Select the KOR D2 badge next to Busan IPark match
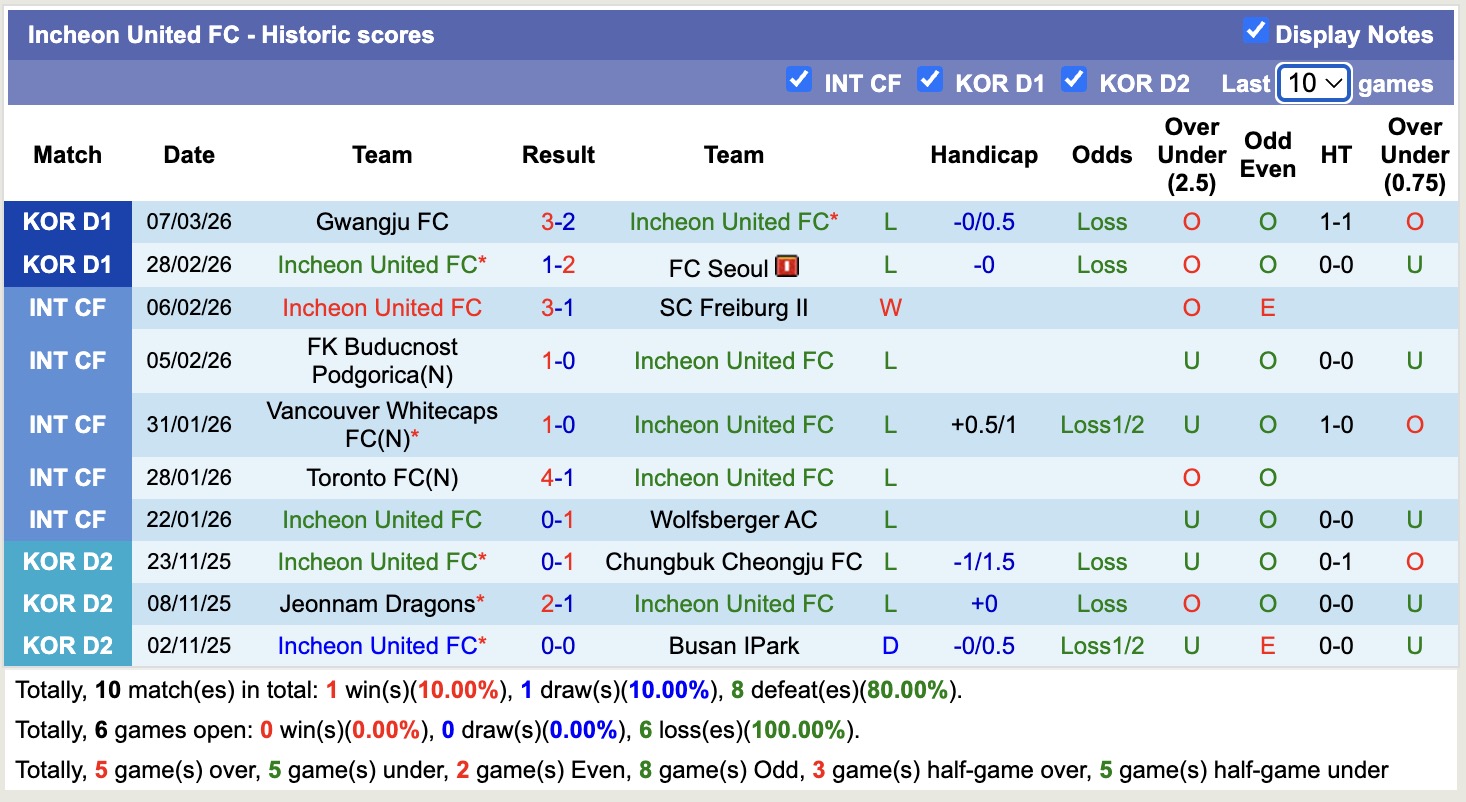The width and height of the screenshot is (1466, 802). (67, 645)
